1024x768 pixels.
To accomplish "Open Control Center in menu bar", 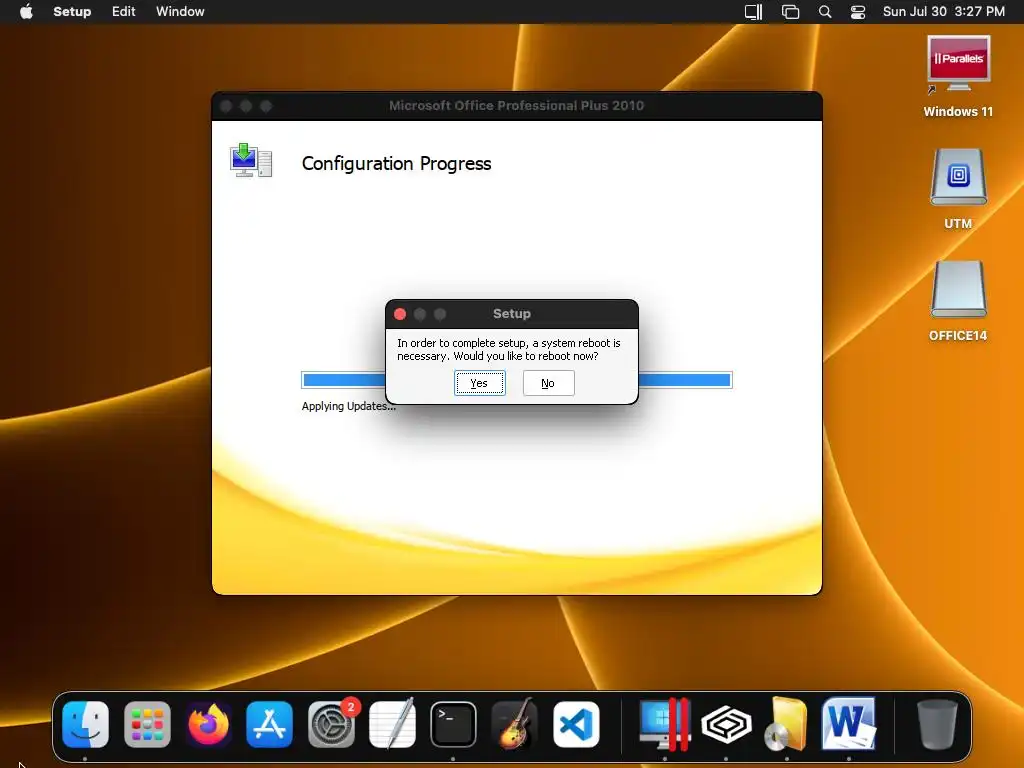I will (857, 12).
